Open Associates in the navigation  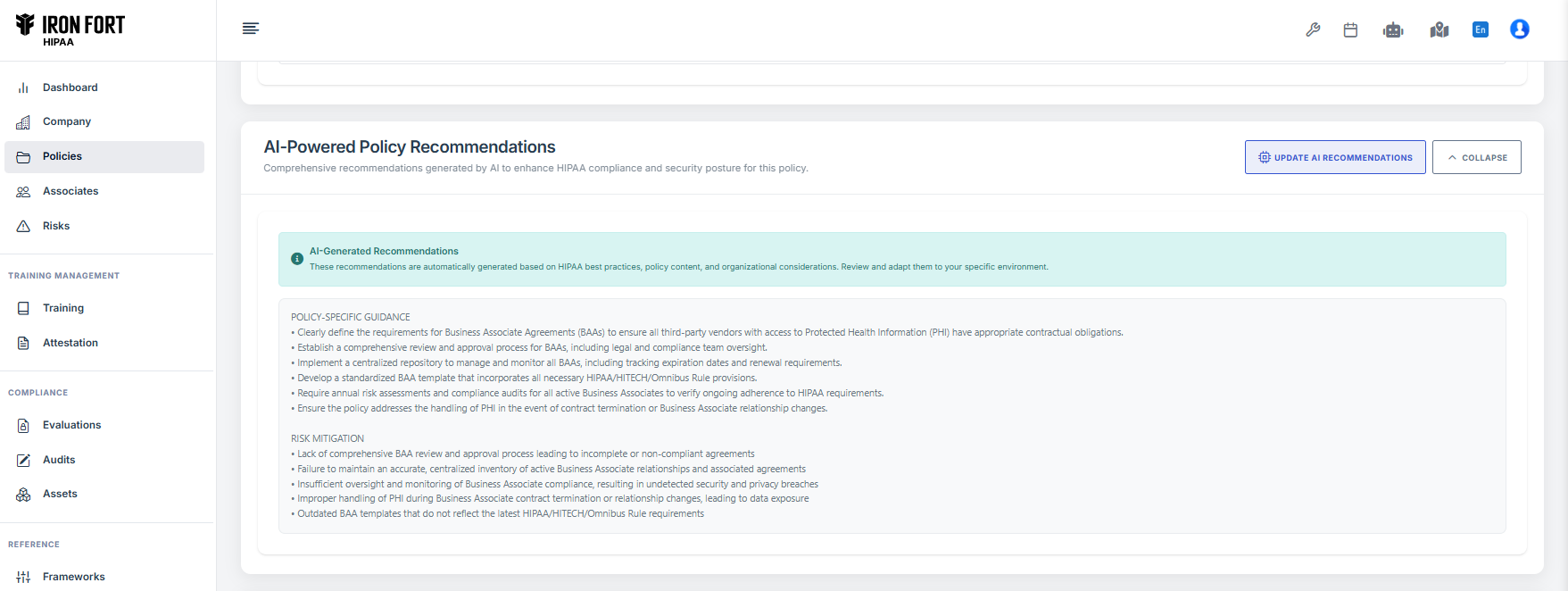pos(71,191)
